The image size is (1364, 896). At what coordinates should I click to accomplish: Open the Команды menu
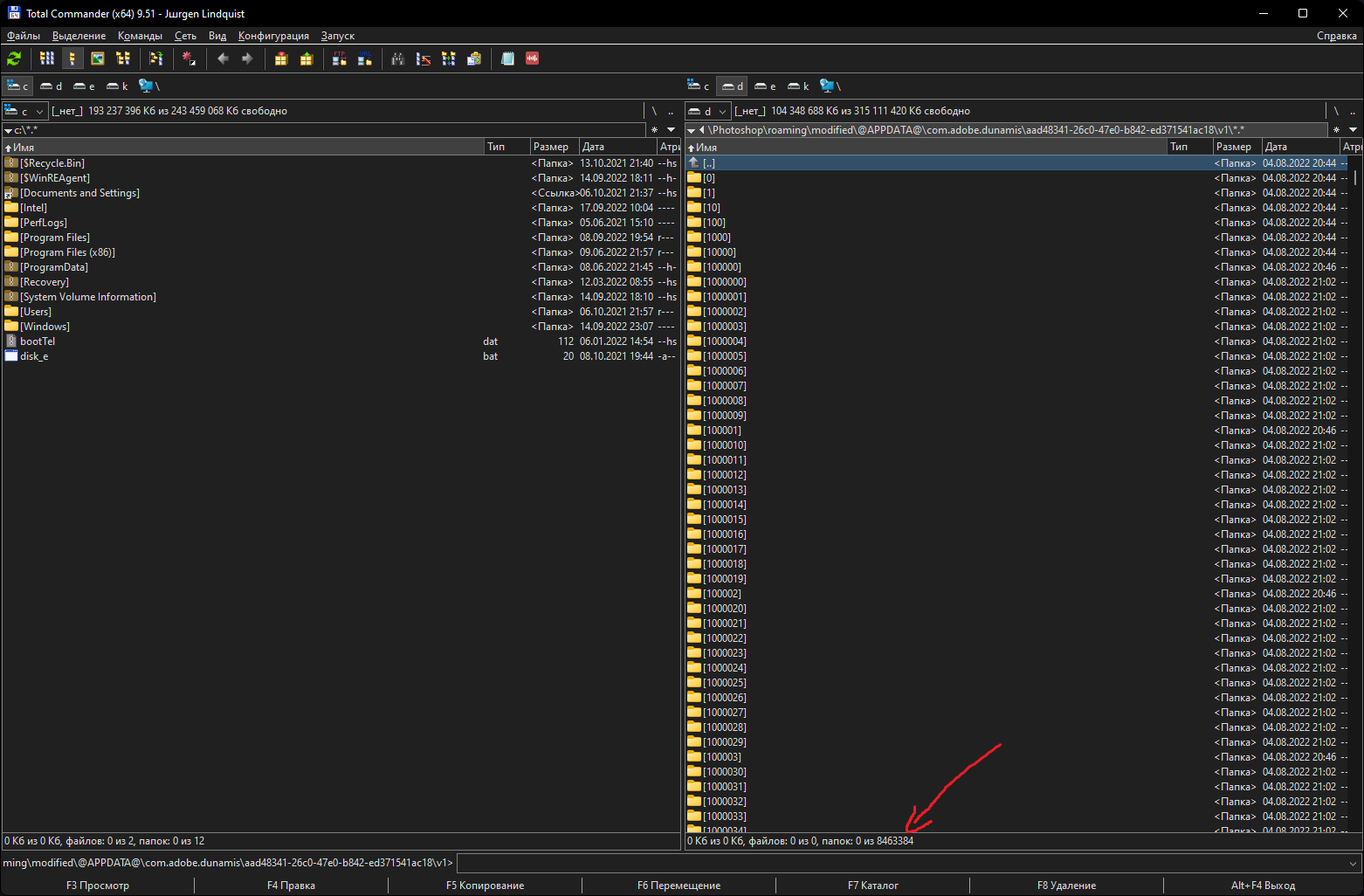pyautogui.click(x=140, y=36)
